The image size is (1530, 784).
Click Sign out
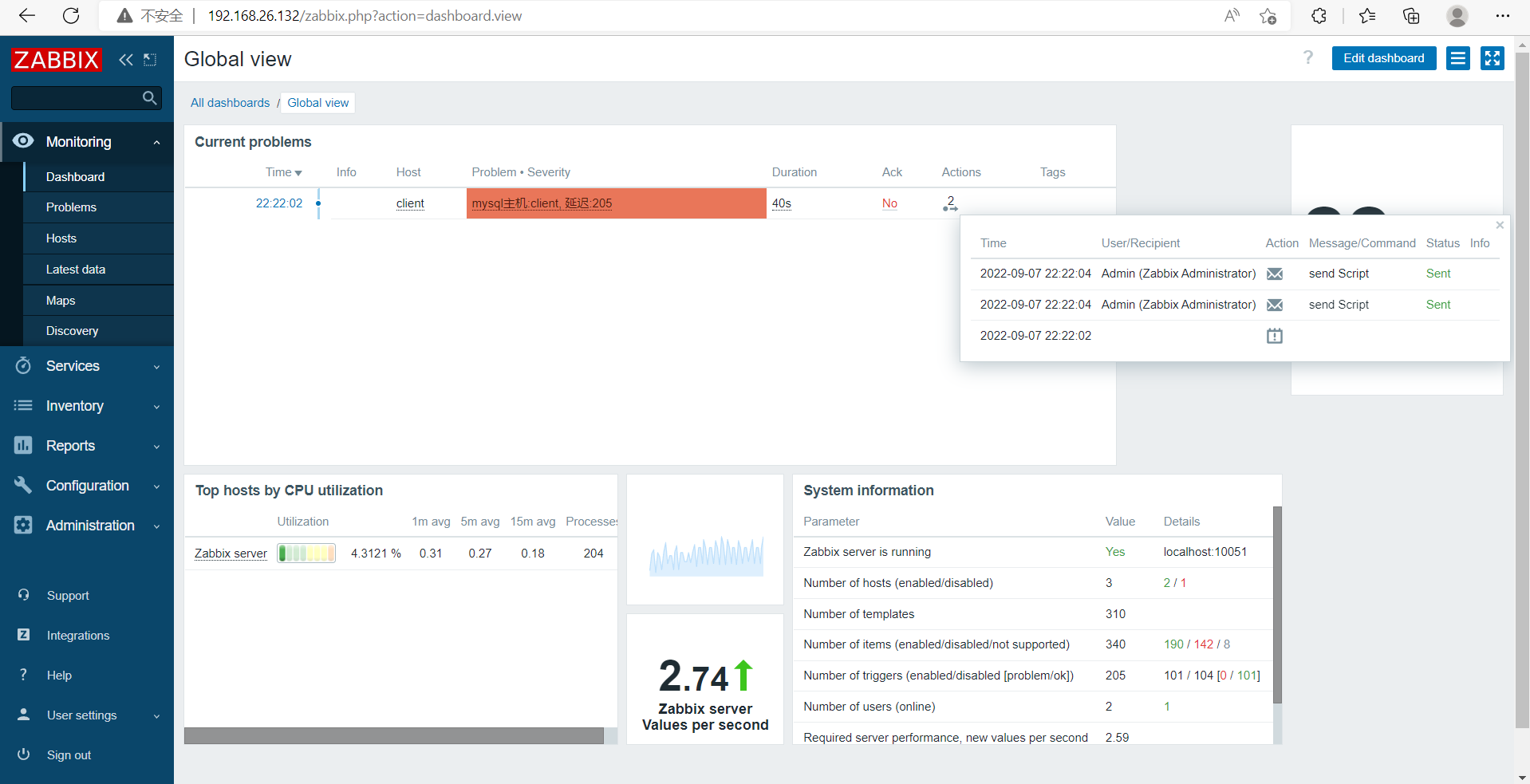[x=69, y=755]
